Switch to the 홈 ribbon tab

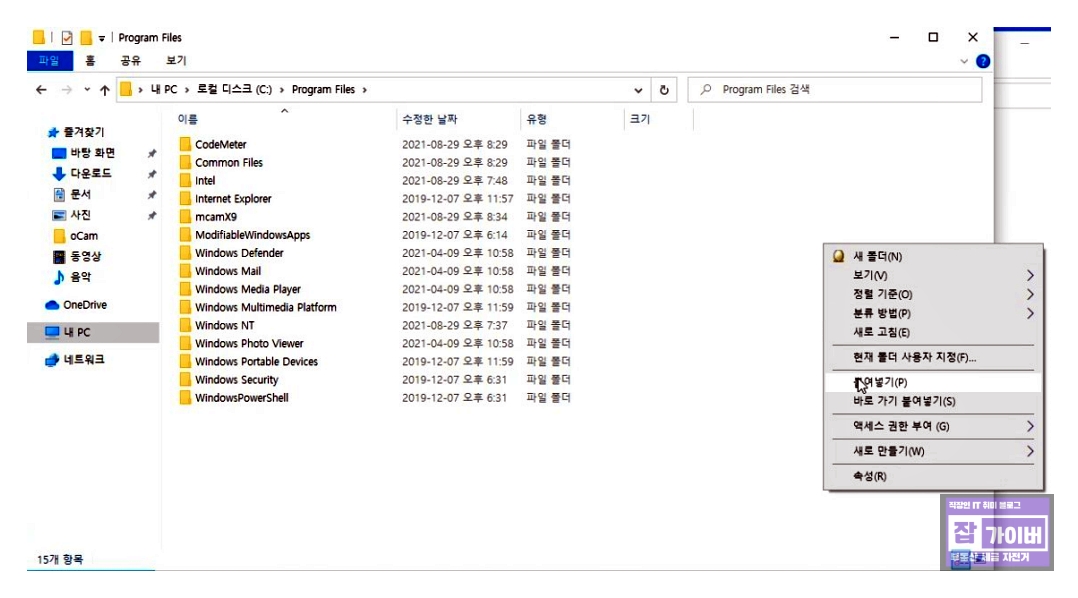pyautogui.click(x=90, y=60)
